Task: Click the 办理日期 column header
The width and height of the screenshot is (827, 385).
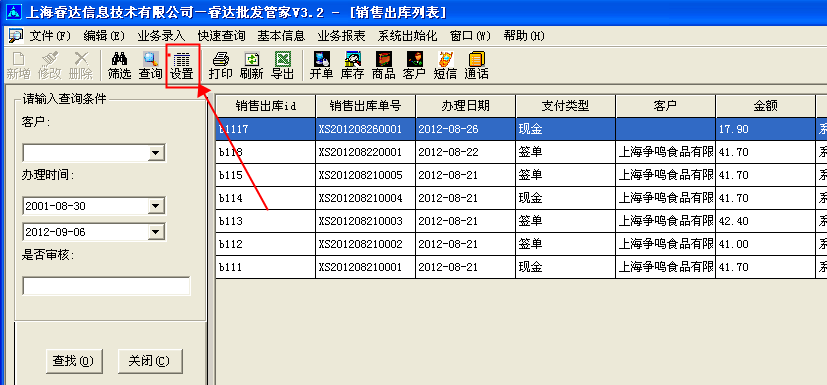Action: pyautogui.click(x=466, y=106)
